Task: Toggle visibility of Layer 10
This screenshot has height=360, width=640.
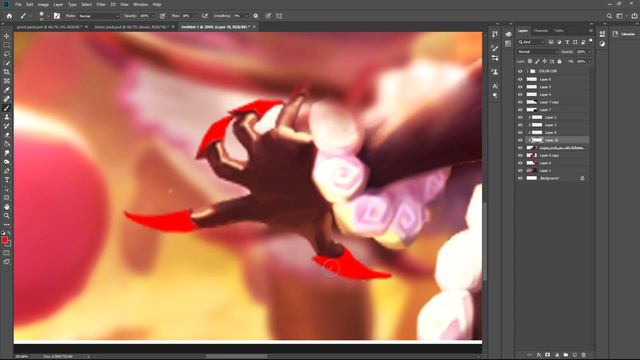Action: pos(520,140)
